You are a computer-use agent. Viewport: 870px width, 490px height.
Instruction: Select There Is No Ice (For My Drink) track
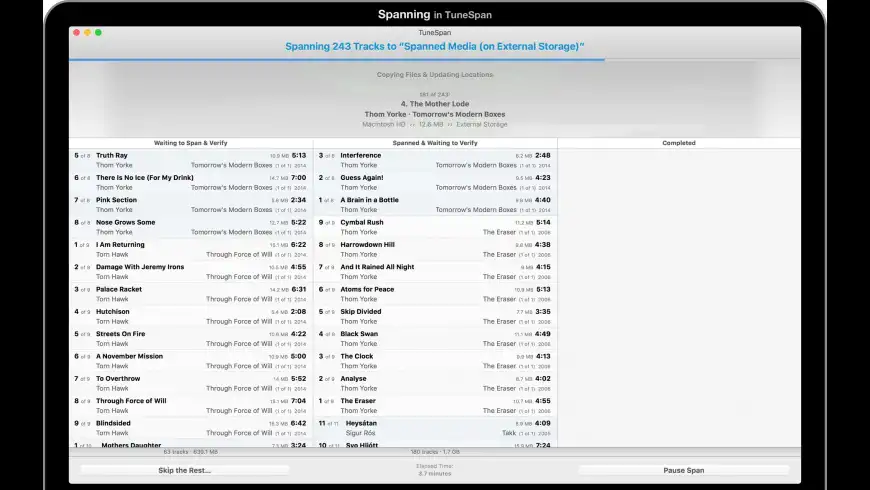190,182
